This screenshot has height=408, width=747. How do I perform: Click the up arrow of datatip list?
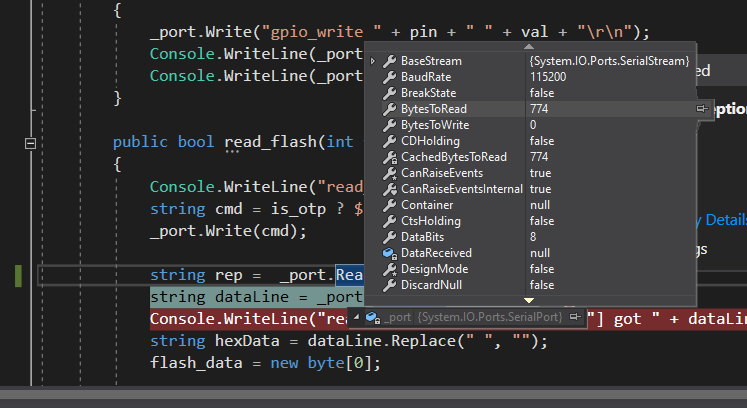tap(529, 47)
